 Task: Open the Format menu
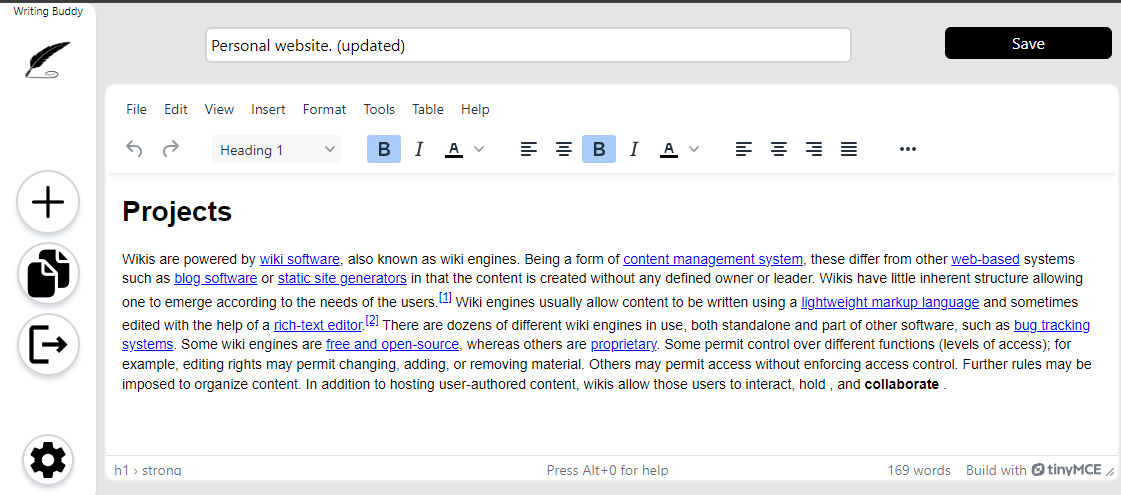[x=324, y=109]
